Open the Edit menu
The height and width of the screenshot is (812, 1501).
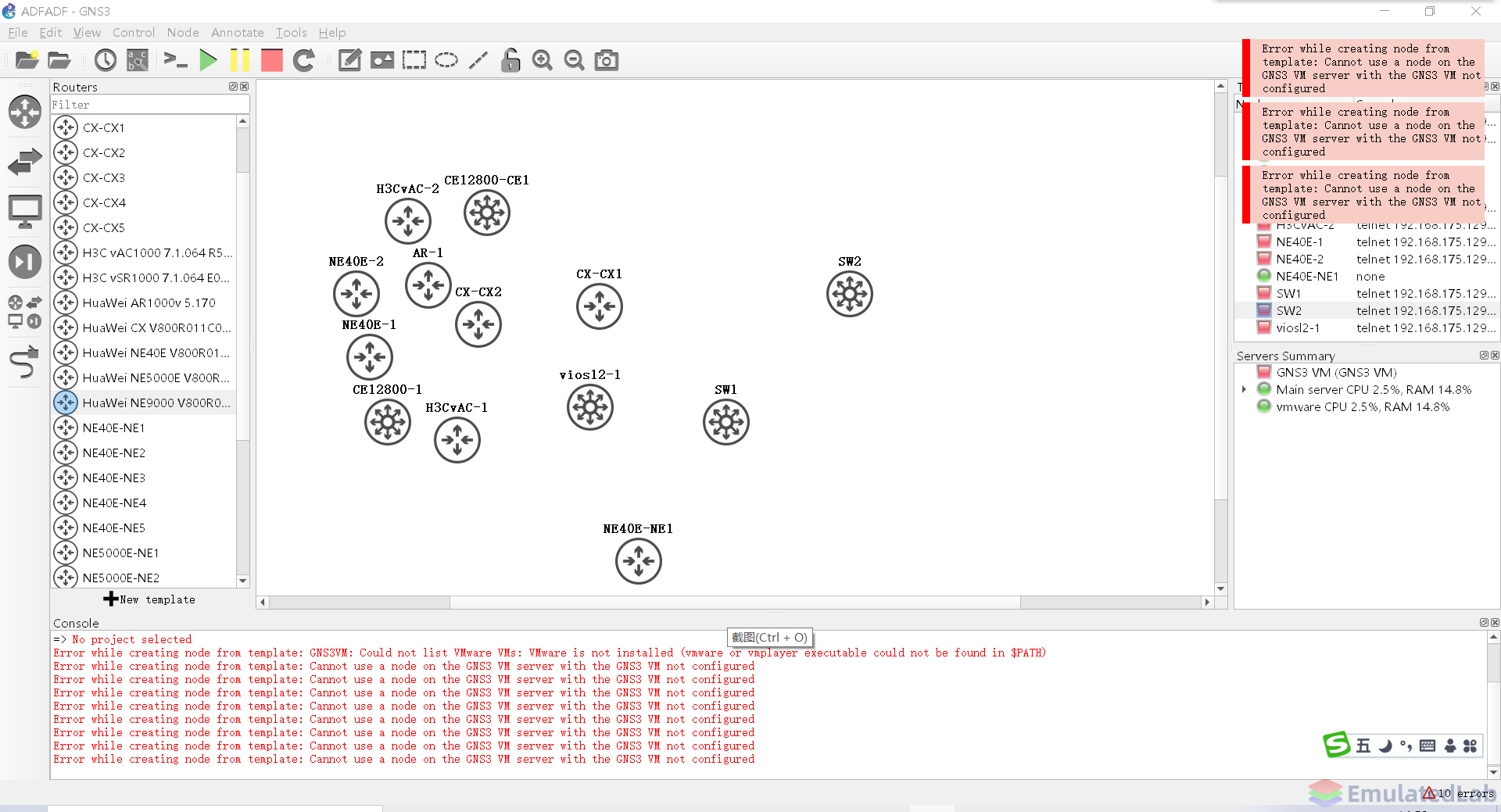51,32
